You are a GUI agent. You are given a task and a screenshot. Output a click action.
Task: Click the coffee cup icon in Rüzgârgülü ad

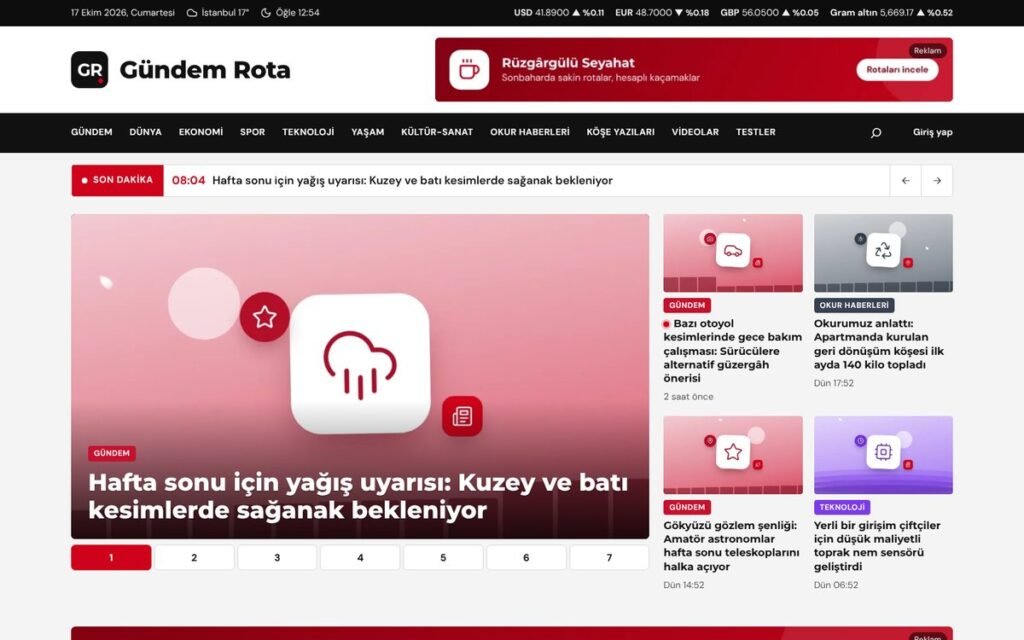[469, 69]
